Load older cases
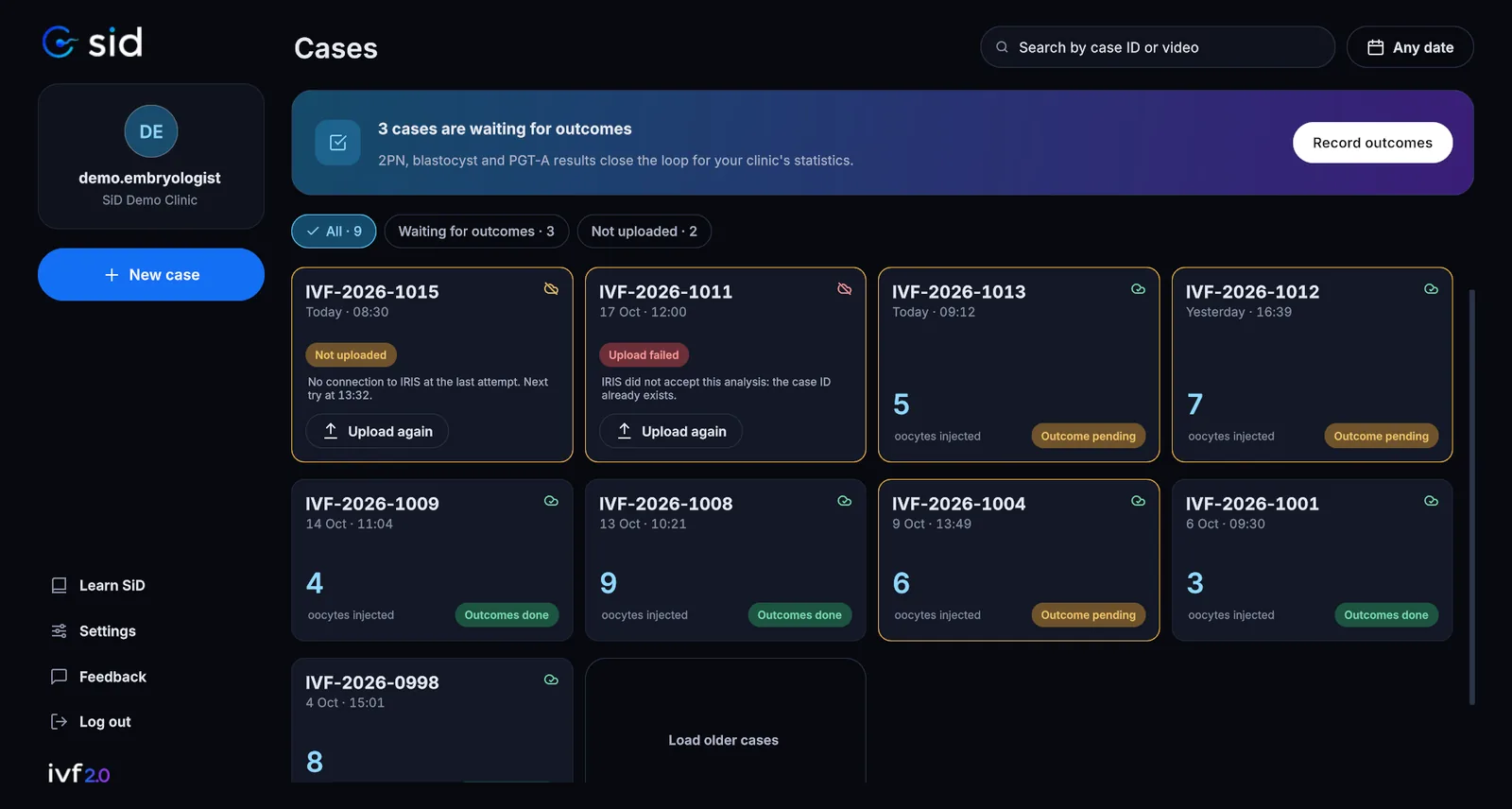 (x=724, y=740)
